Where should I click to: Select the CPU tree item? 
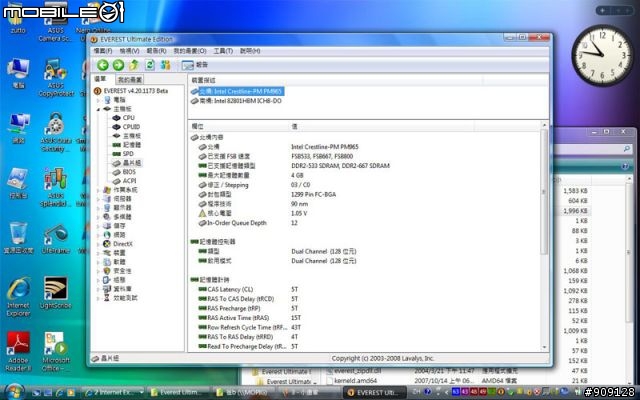pyautogui.click(x=129, y=118)
